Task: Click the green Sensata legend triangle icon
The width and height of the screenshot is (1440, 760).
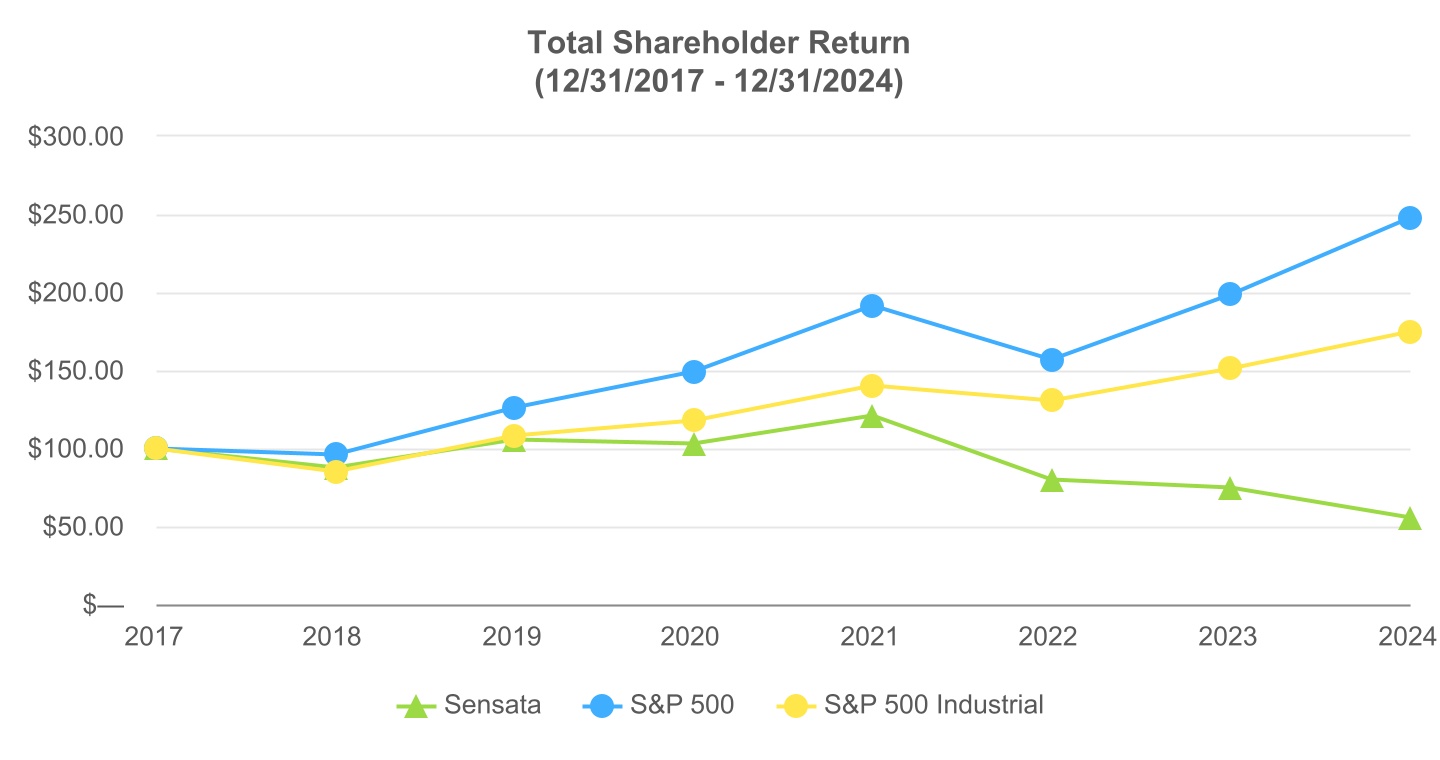Action: click(x=416, y=706)
